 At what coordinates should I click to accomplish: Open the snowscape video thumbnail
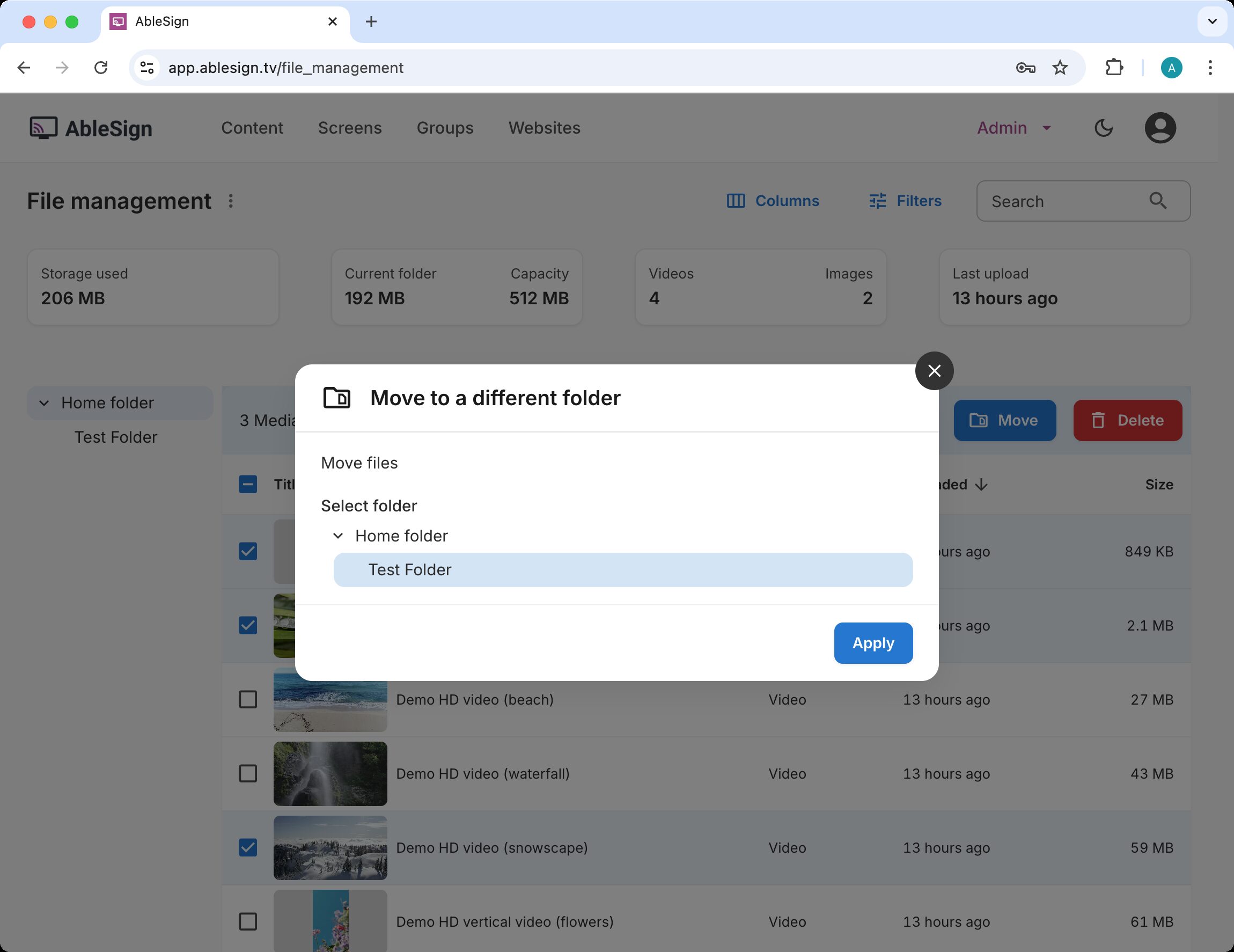(x=330, y=847)
